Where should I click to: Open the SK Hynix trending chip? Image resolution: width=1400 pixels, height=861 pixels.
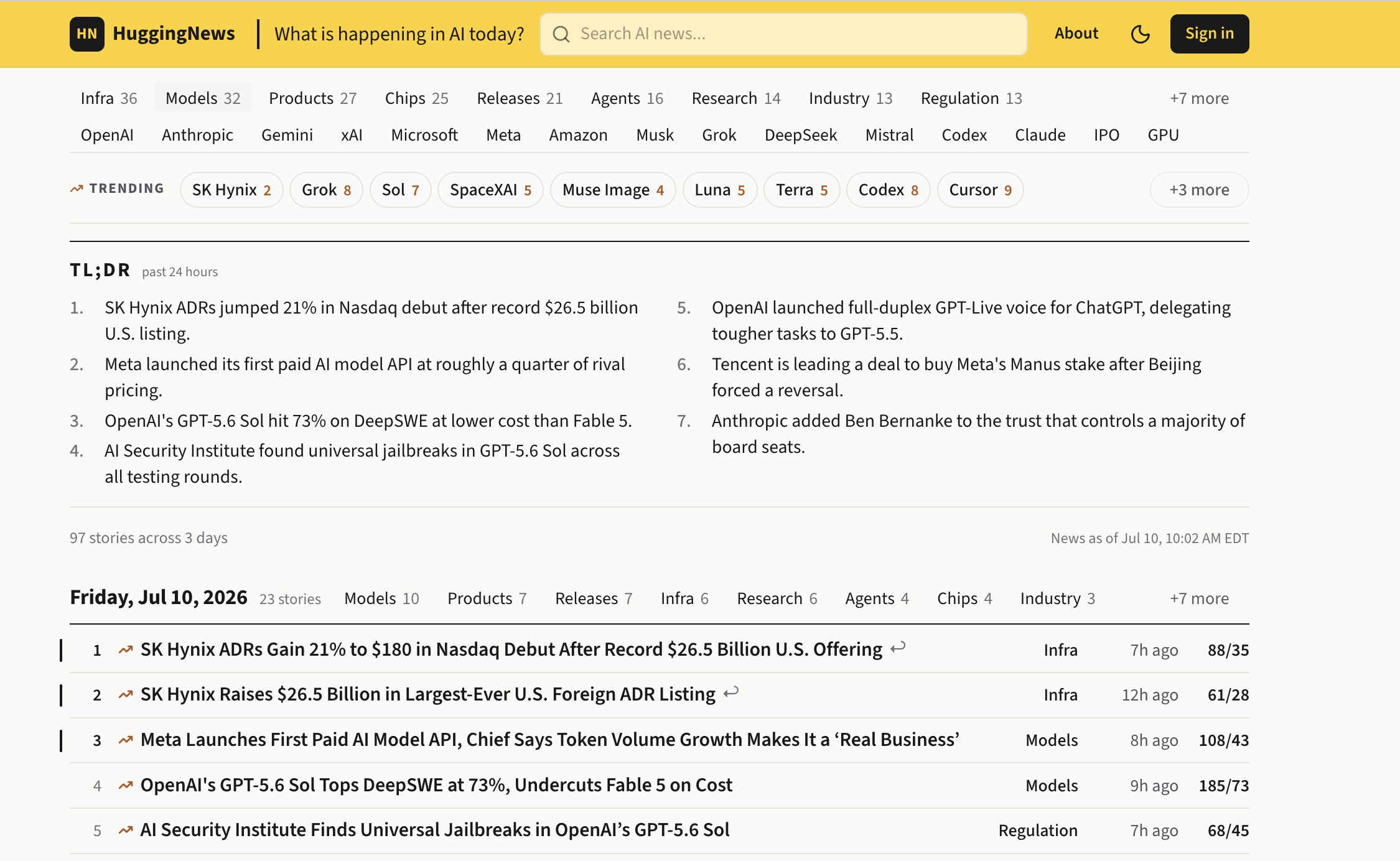(231, 190)
